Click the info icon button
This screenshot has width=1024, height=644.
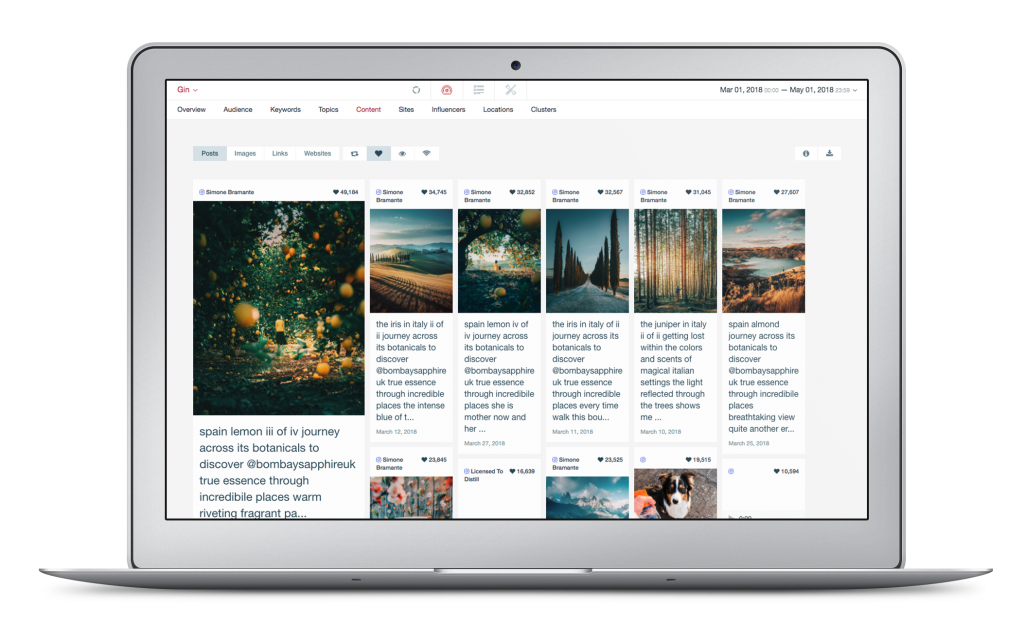pyautogui.click(x=806, y=154)
